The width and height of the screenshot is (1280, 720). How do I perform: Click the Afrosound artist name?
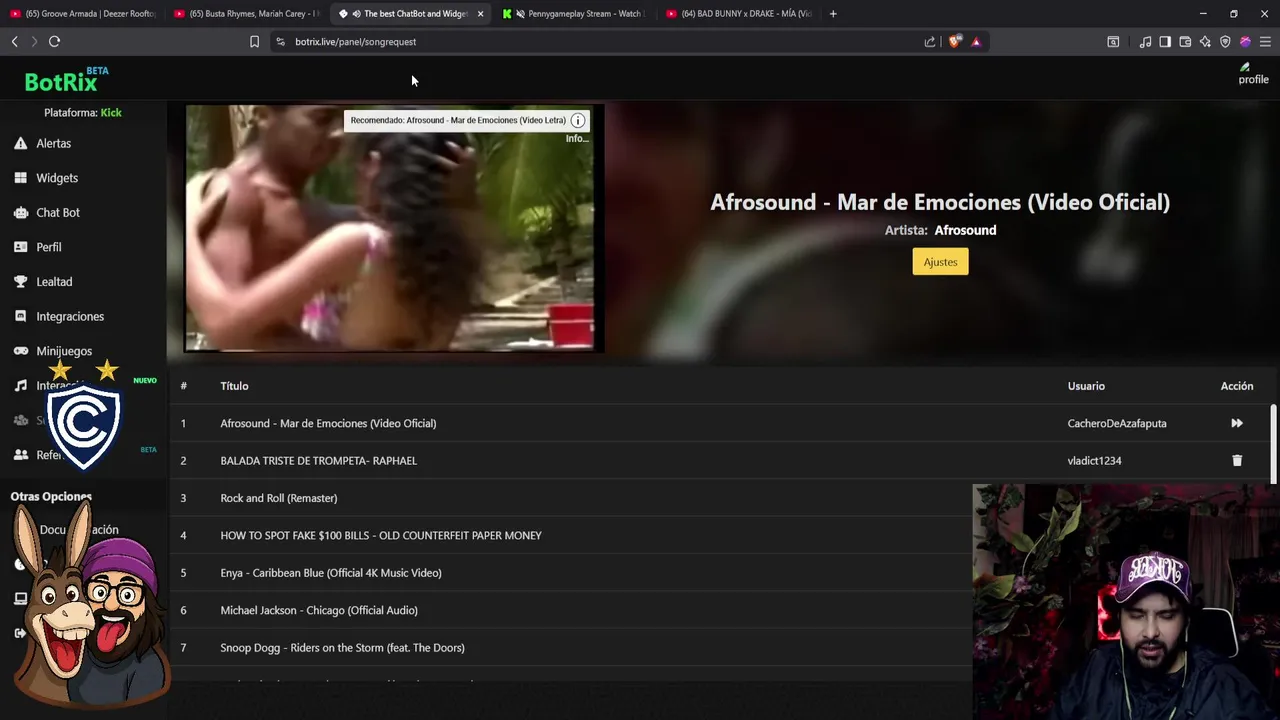pyautogui.click(x=965, y=230)
